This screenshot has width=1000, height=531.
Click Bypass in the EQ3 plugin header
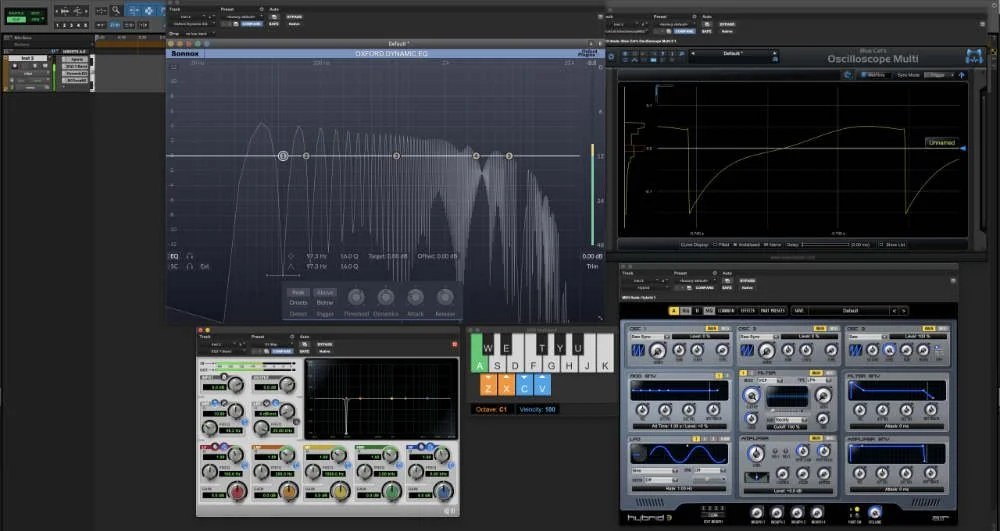[325, 344]
